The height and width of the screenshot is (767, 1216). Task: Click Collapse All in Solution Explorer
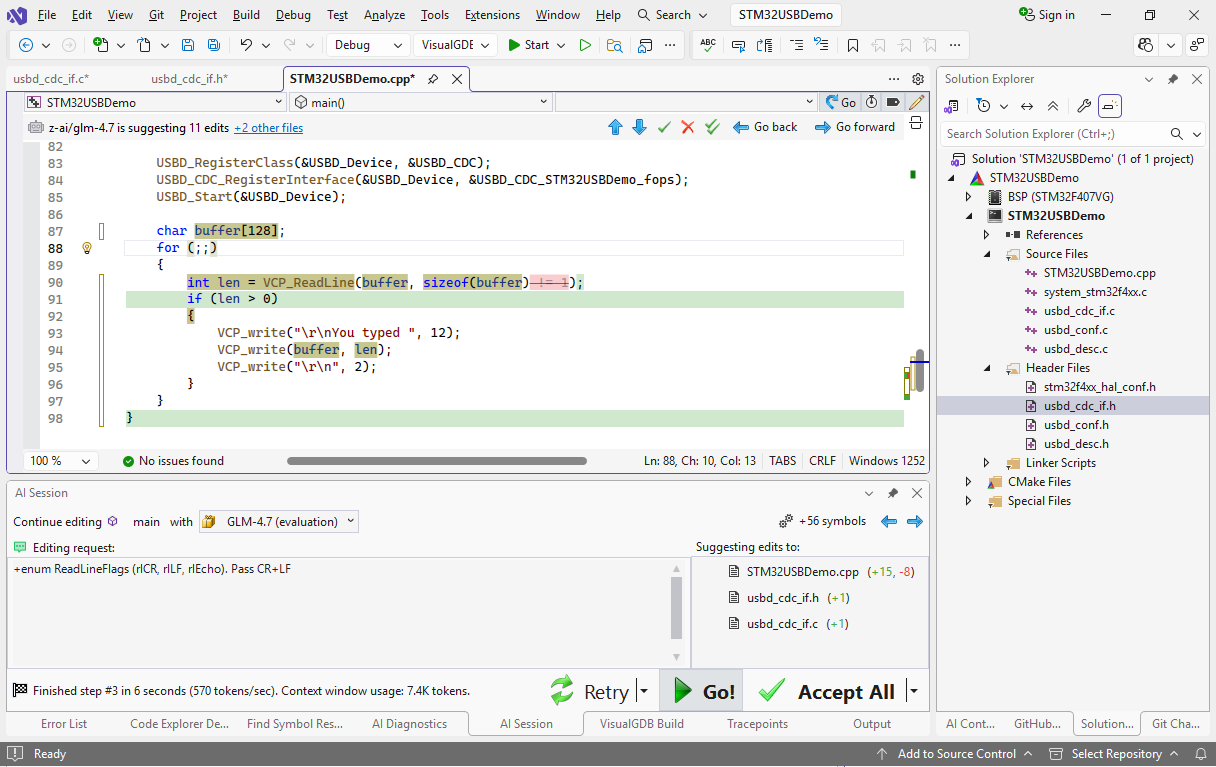click(x=1053, y=106)
